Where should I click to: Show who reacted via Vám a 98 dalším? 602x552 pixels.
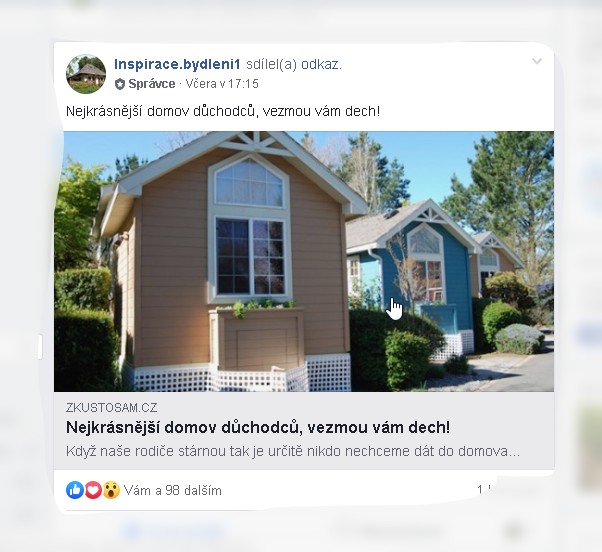click(173, 490)
